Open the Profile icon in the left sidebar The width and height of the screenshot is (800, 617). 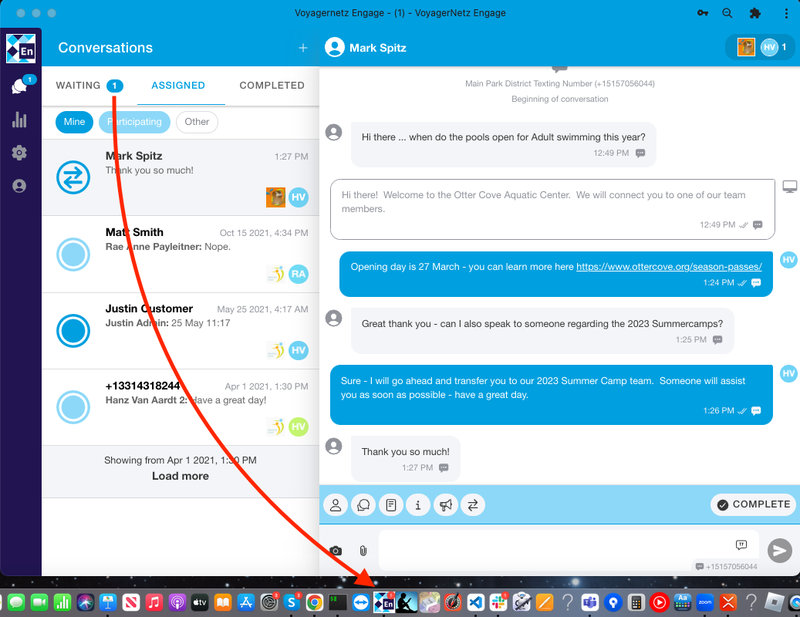tap(19, 186)
